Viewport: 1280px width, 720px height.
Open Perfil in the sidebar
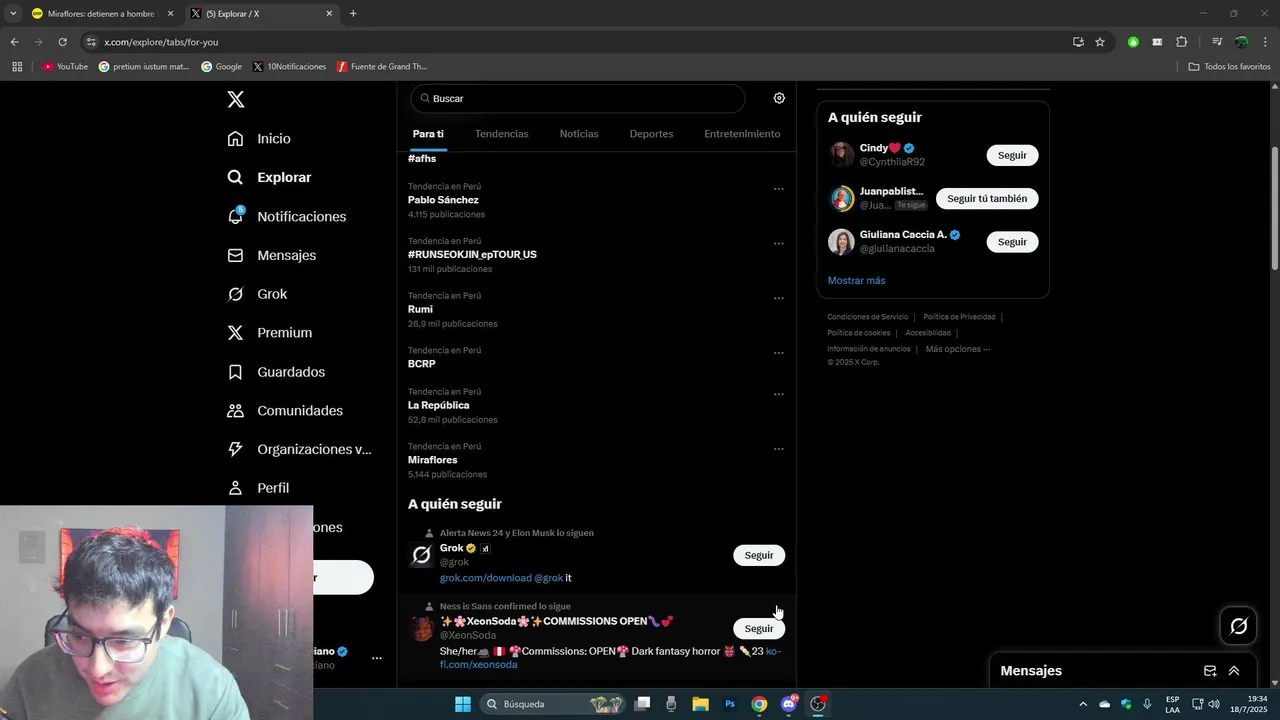(x=258, y=488)
